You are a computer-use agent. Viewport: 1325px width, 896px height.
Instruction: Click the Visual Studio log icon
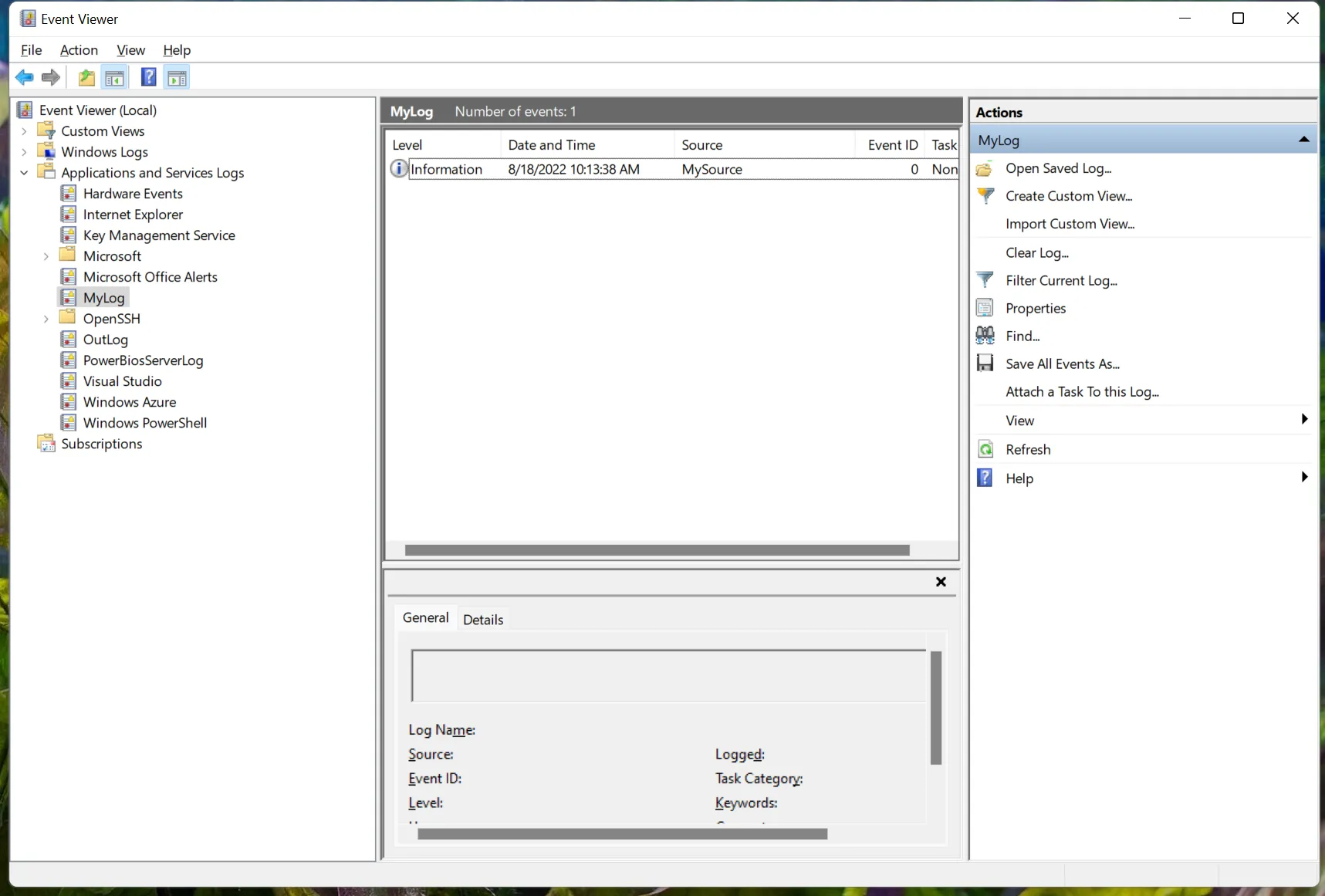click(69, 380)
